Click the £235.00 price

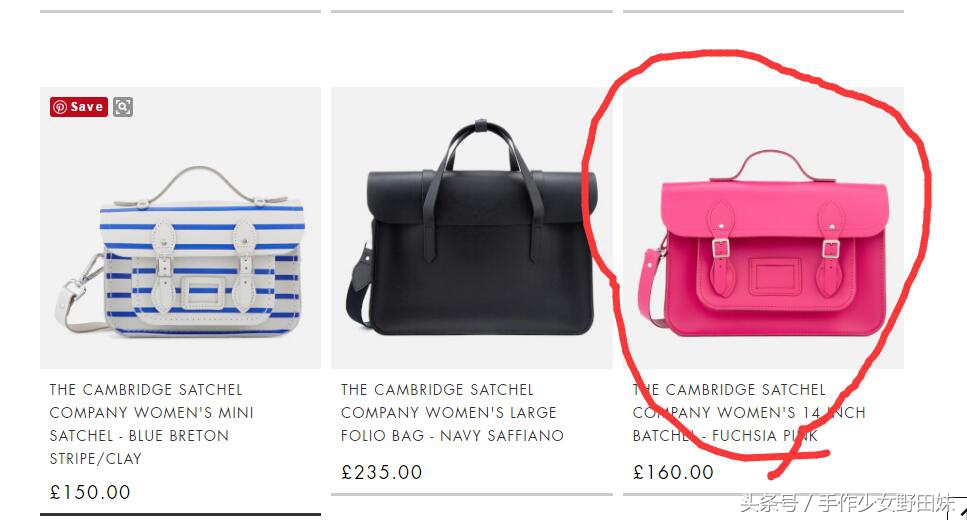[x=381, y=473]
